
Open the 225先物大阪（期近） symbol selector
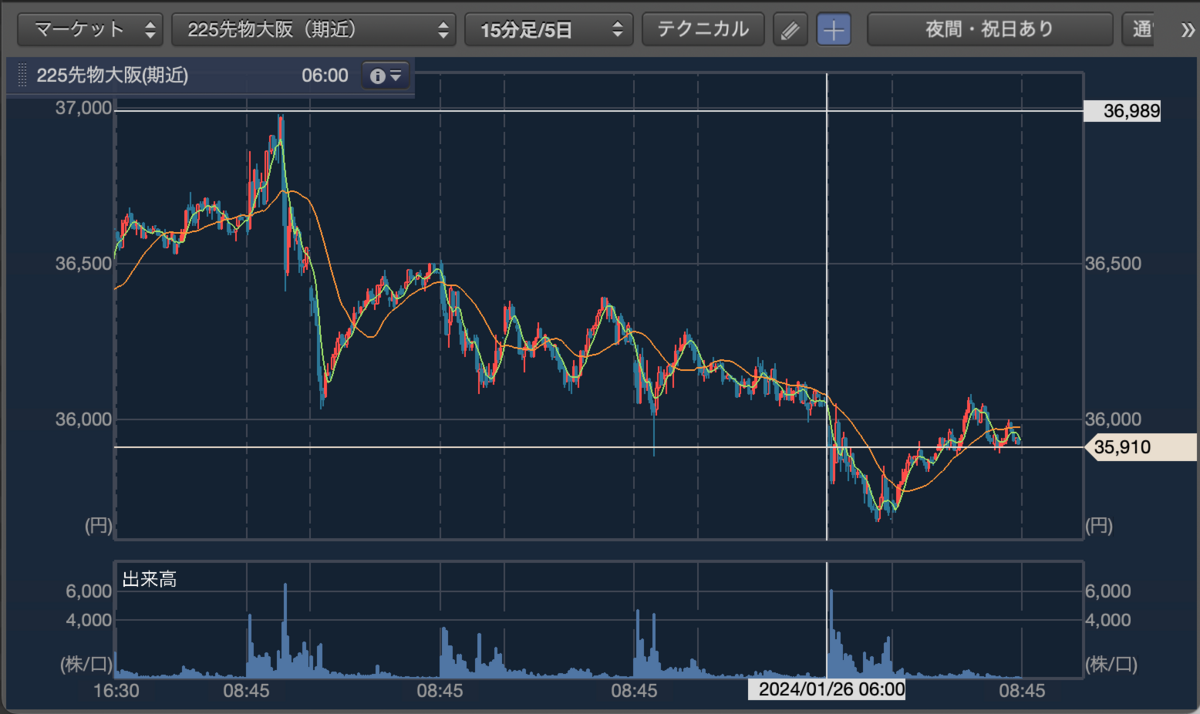[314, 29]
